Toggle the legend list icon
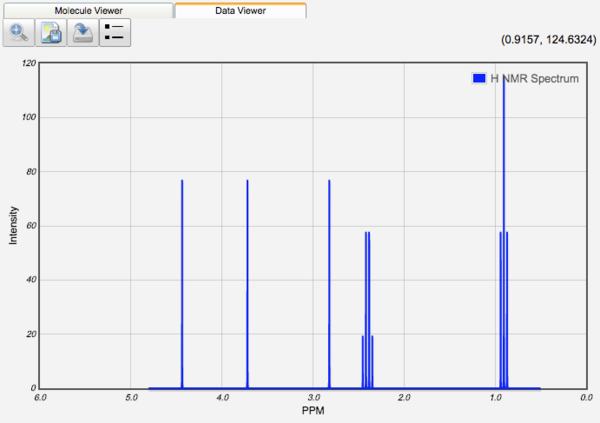Screen dimensions: 600x423 tap(115, 35)
